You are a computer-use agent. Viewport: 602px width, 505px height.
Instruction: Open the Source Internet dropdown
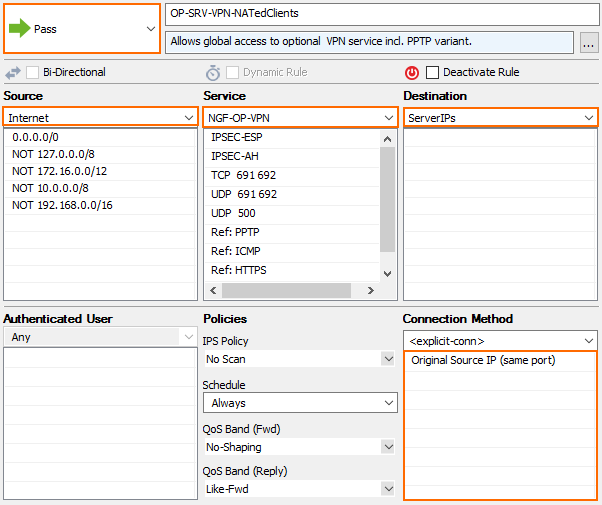tap(101, 118)
